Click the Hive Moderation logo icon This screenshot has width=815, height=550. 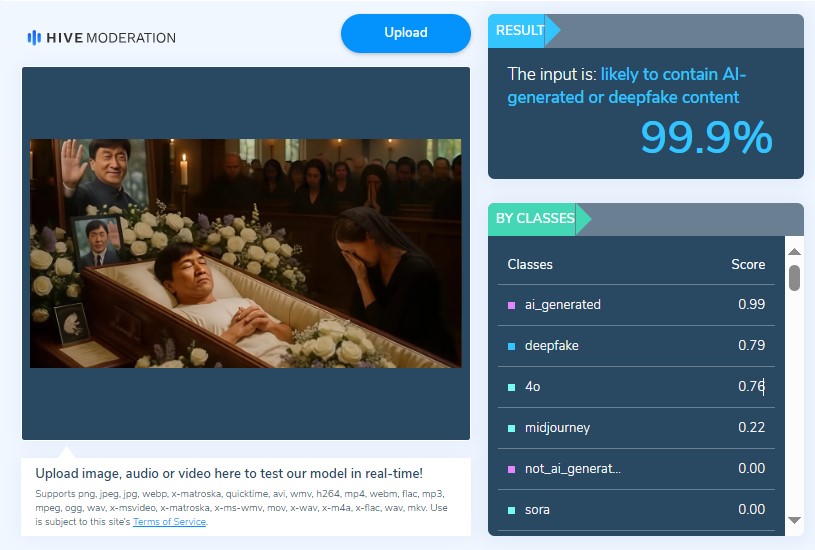[x=34, y=38]
